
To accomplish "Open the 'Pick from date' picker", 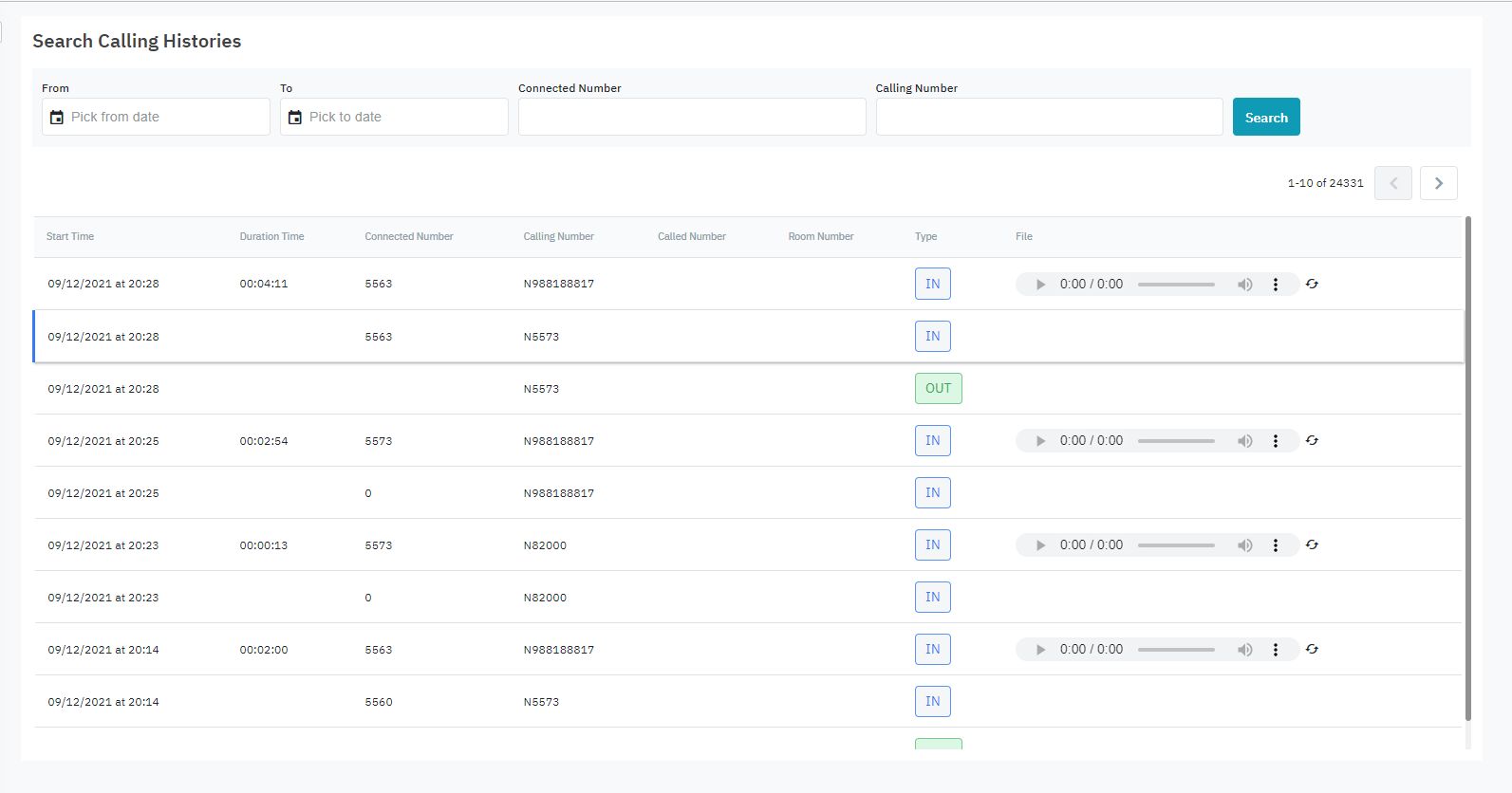I will 161,118.
